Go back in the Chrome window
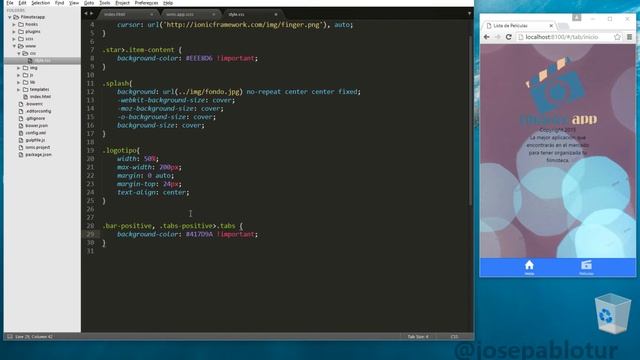The height and width of the screenshot is (360, 640). tap(487, 37)
